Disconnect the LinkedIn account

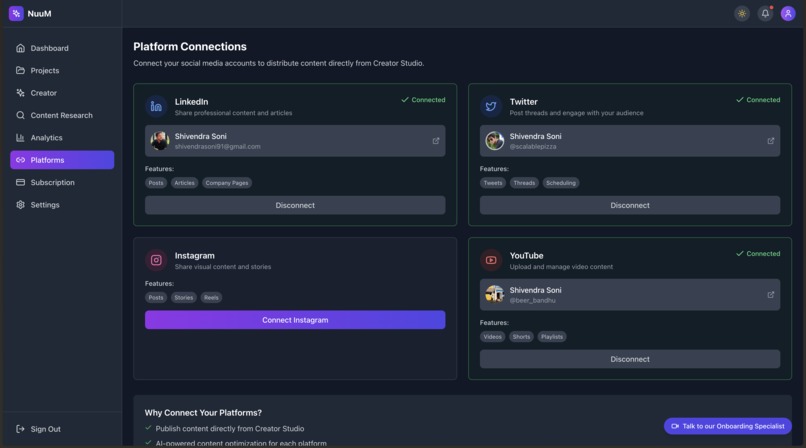(x=295, y=205)
